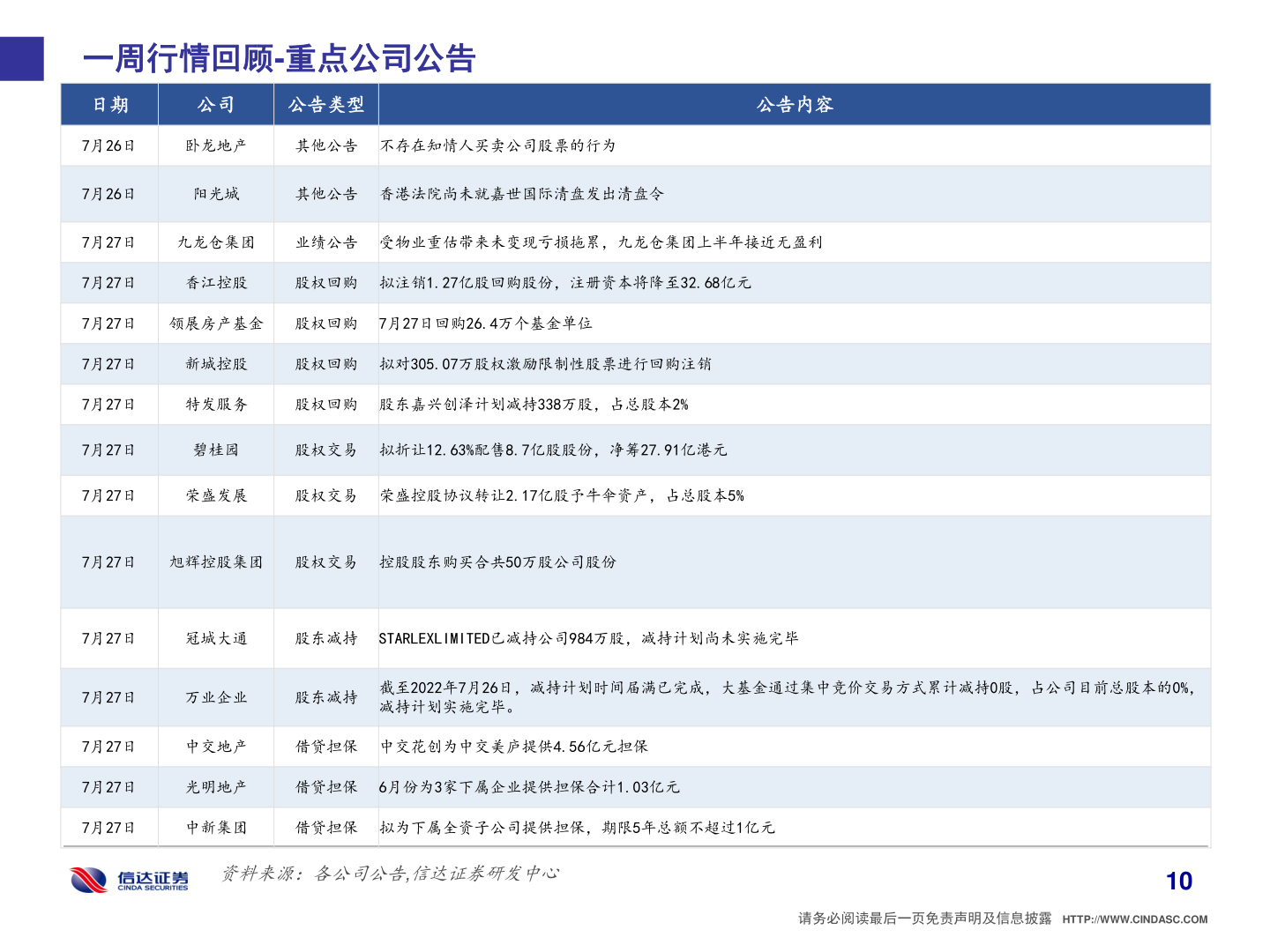
Task: Select the 卧龙地产 company row
Action: coord(216,145)
